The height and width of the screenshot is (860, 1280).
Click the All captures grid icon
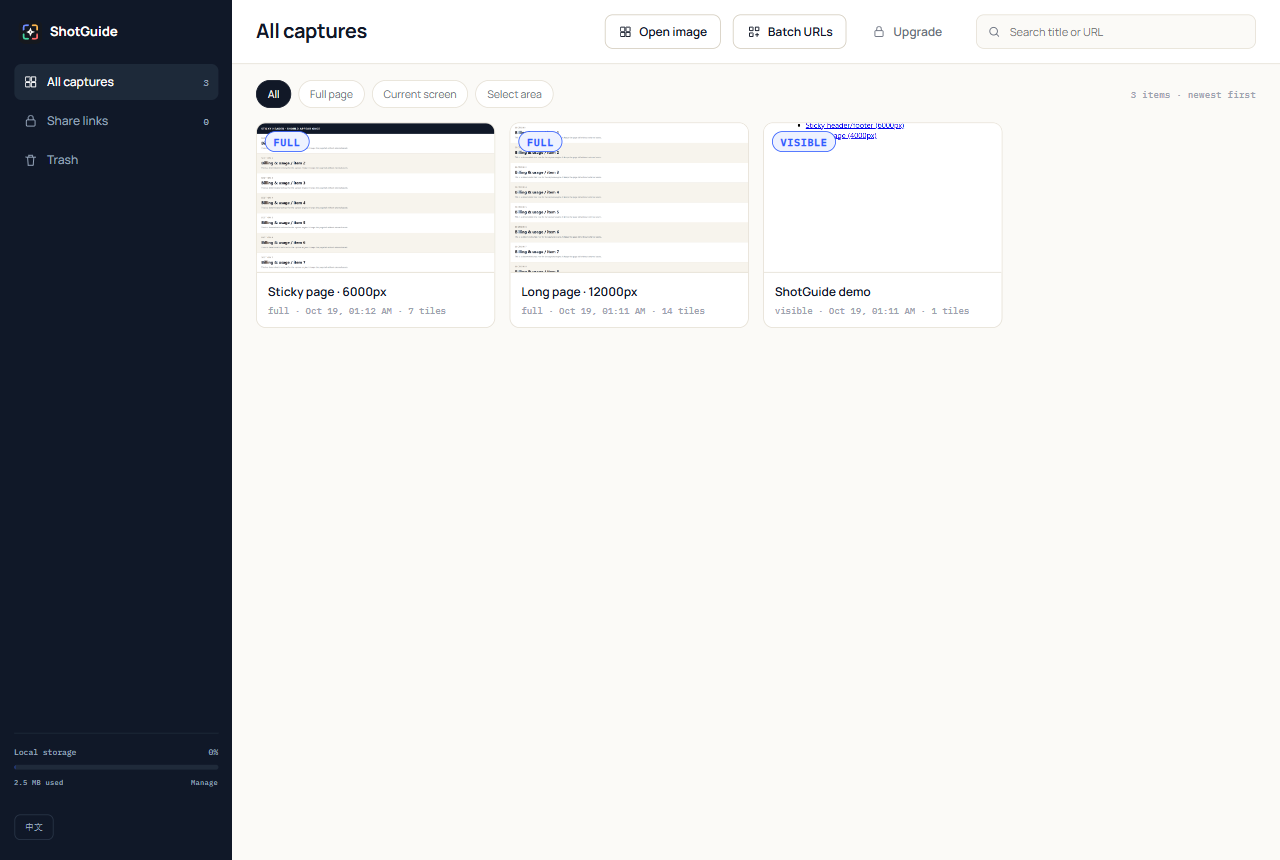31,82
